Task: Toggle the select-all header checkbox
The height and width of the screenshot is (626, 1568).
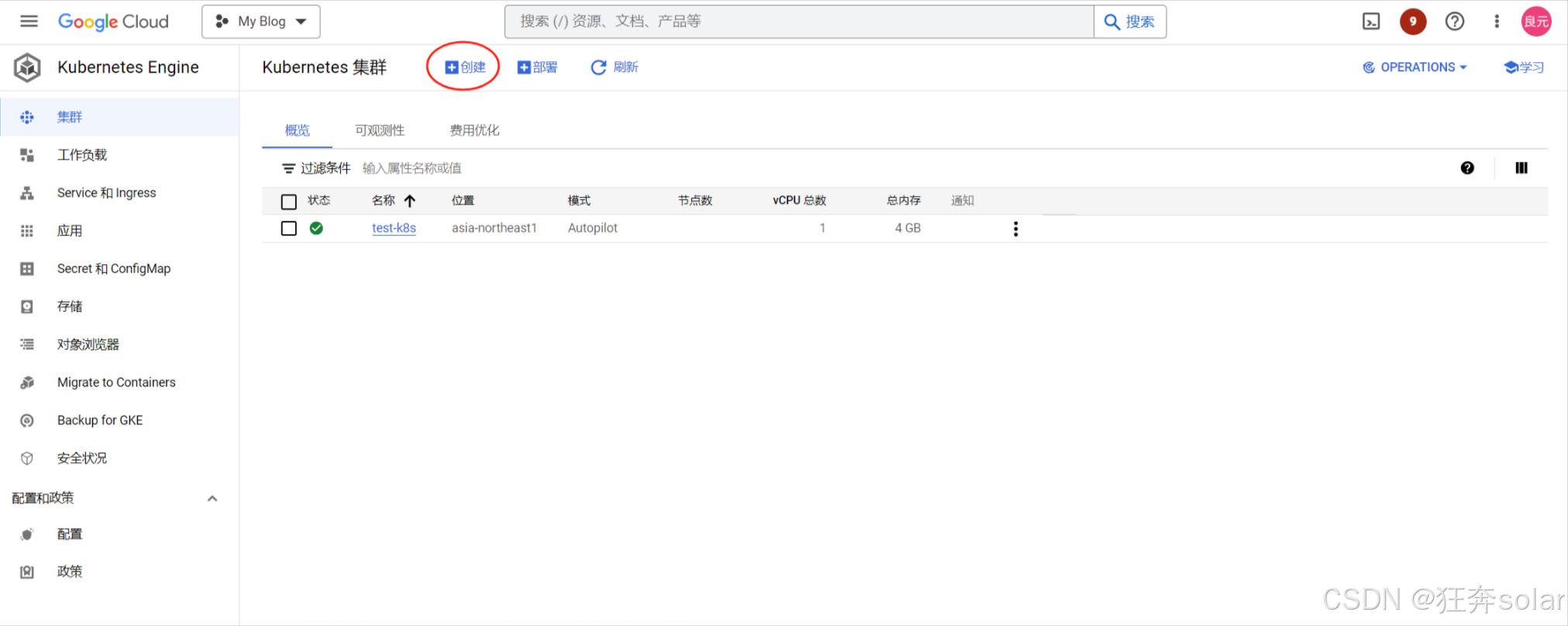Action: click(x=289, y=201)
